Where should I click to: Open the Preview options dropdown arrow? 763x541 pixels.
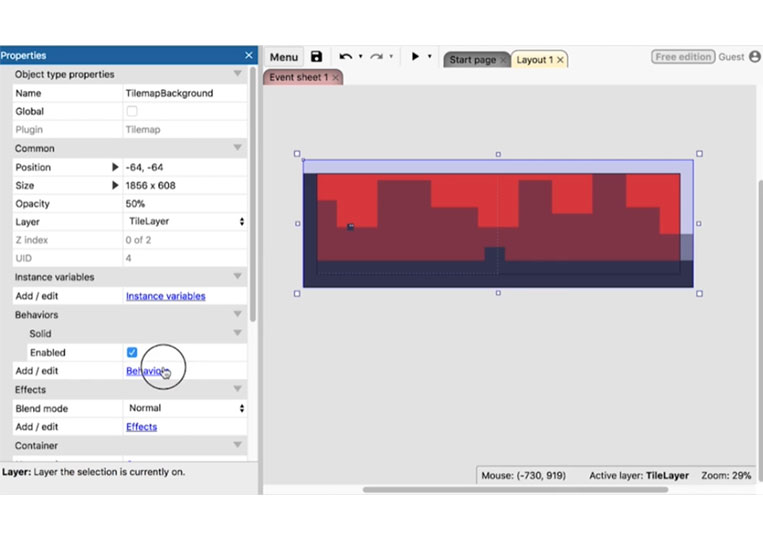coord(429,56)
